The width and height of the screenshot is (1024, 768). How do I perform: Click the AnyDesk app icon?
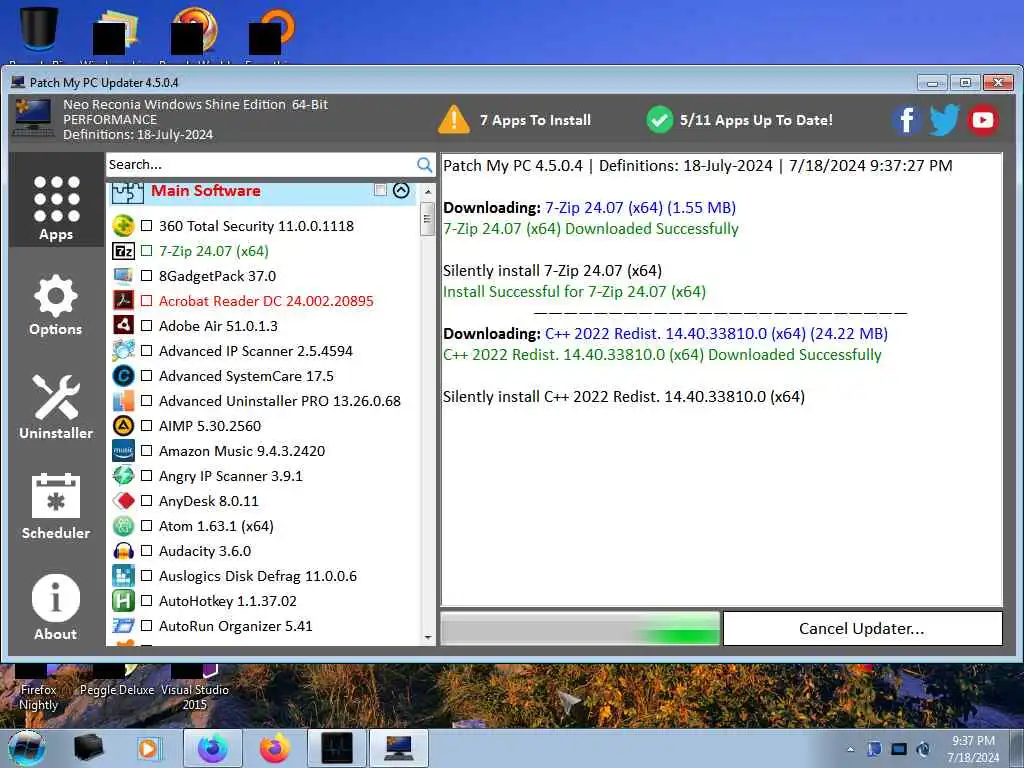(123, 501)
